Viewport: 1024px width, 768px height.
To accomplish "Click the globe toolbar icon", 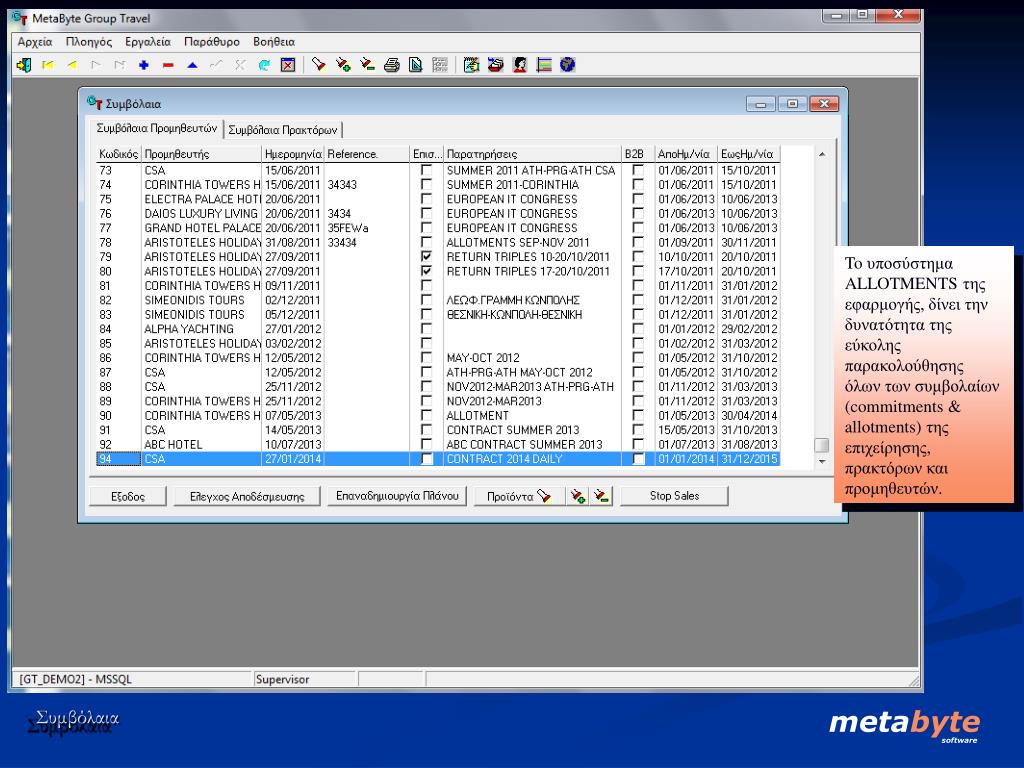I will click(568, 65).
